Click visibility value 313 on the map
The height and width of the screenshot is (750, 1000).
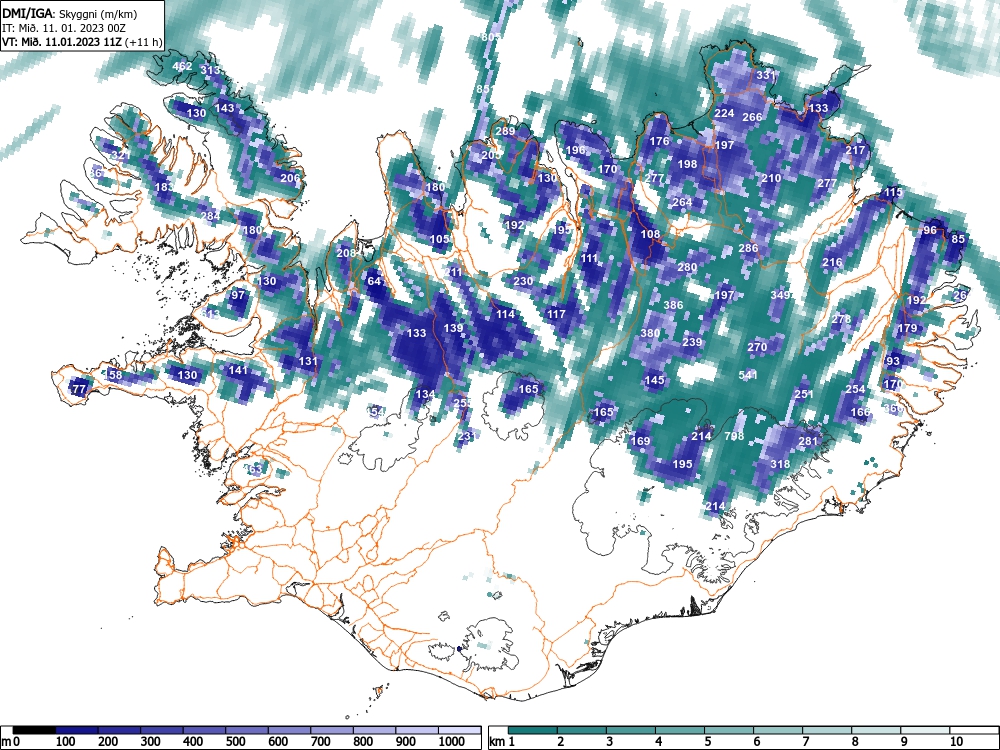210,70
